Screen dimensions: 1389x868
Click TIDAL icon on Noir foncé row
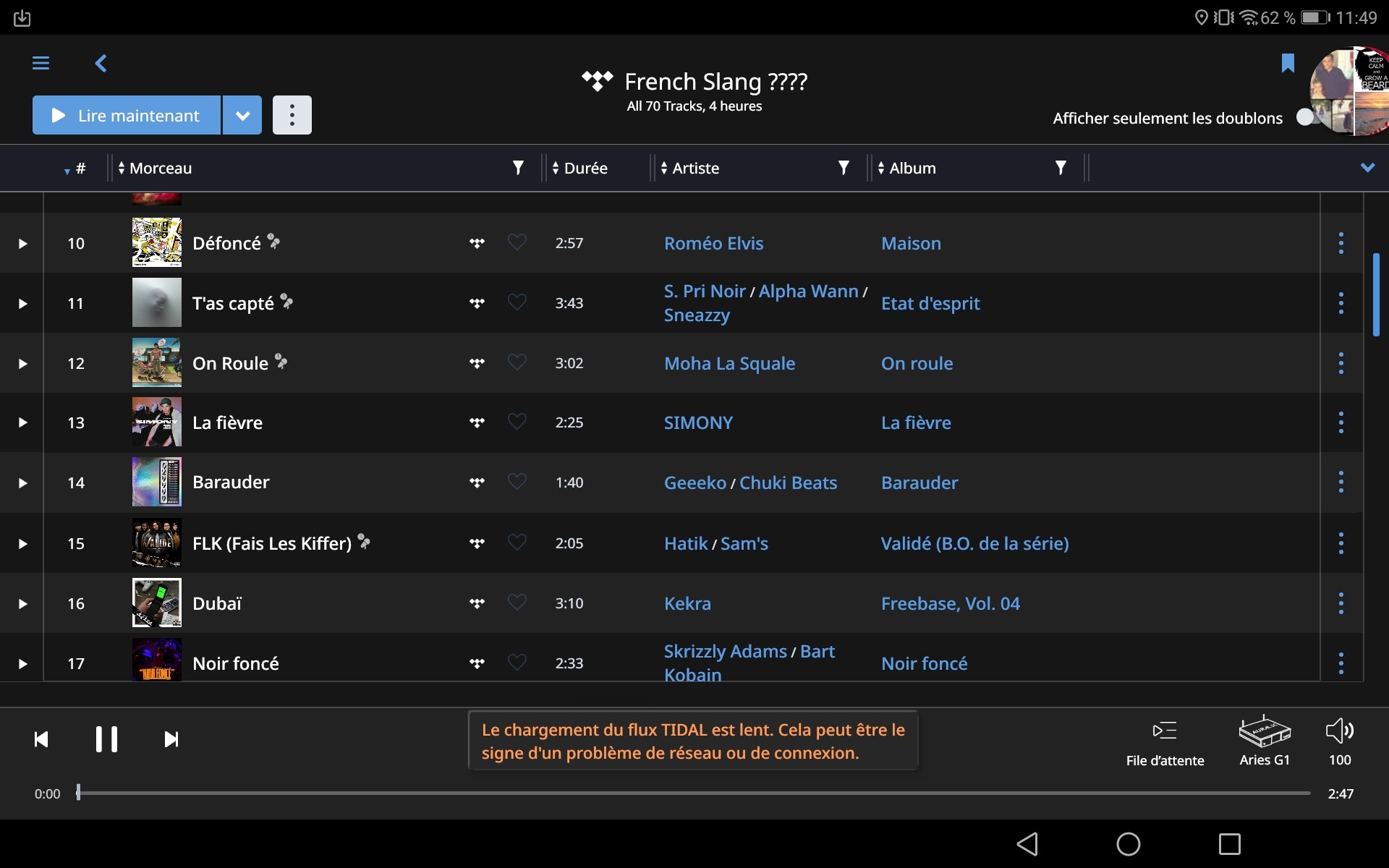[x=477, y=663]
